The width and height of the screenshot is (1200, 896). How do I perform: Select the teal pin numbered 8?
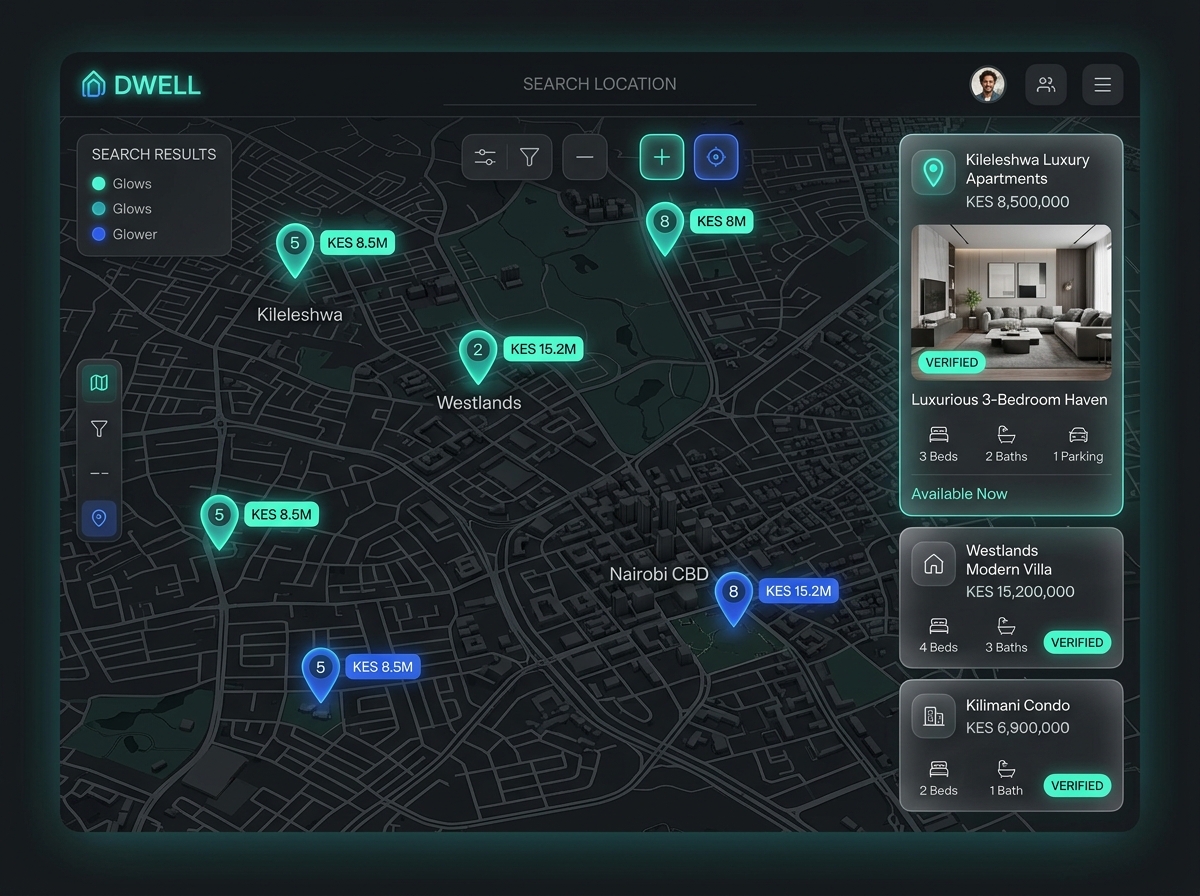point(665,228)
